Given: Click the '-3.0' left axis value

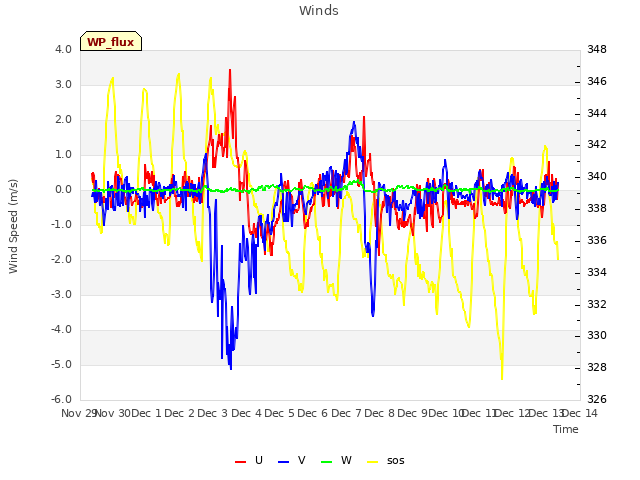Looking at the screenshot, I should point(61,295).
